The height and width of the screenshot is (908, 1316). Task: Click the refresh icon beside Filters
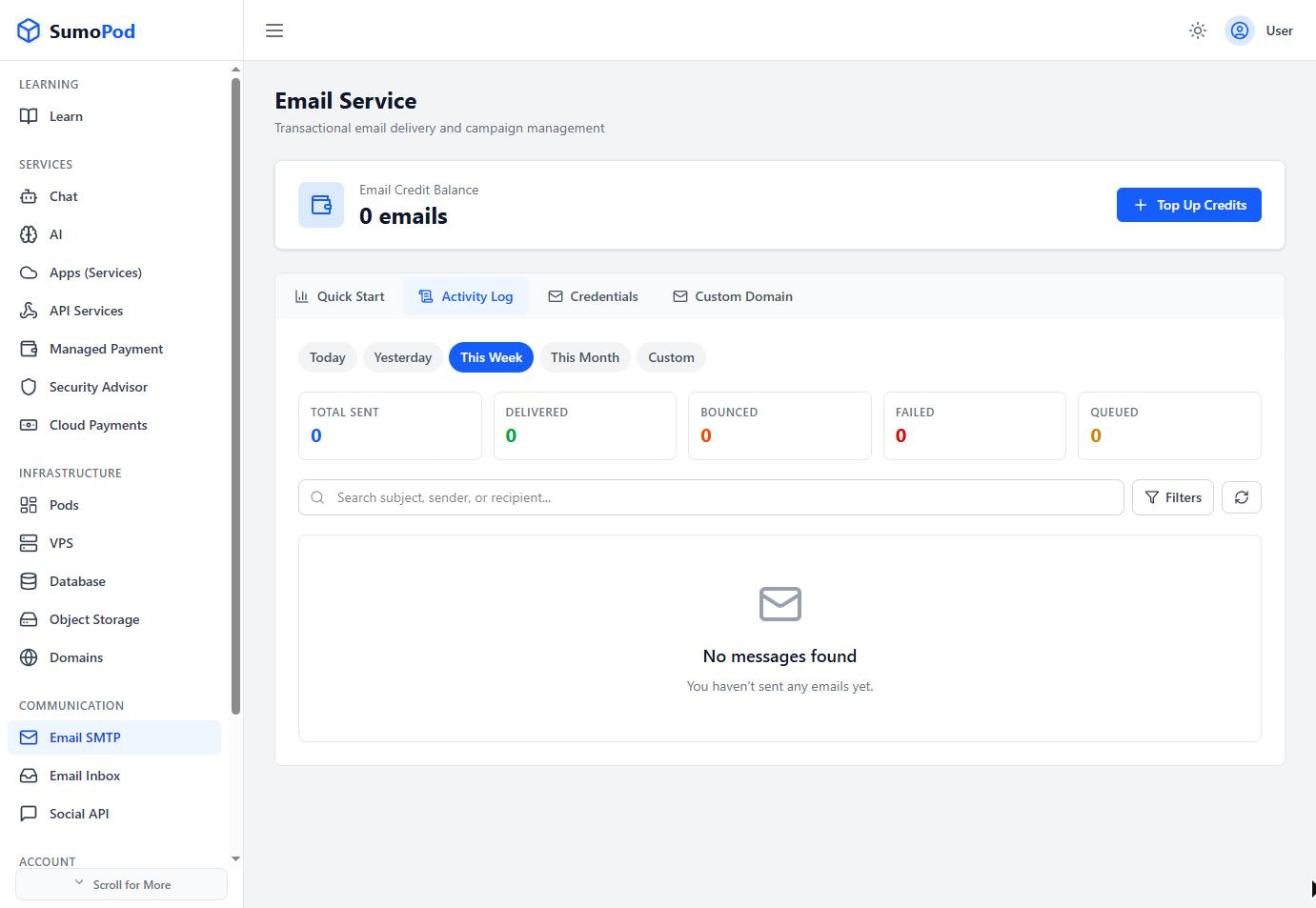pos(1241,497)
